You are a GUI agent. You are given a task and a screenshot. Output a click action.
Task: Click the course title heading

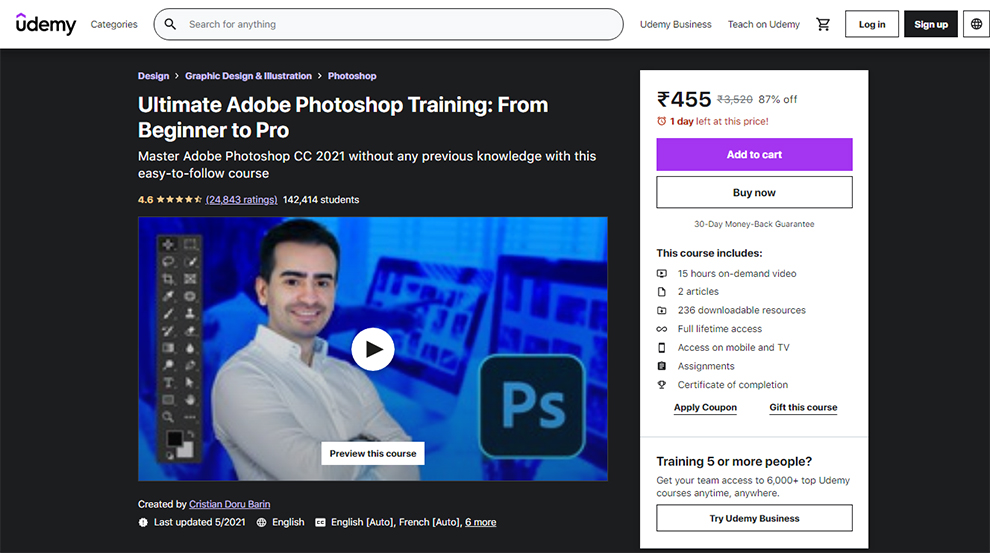(343, 117)
